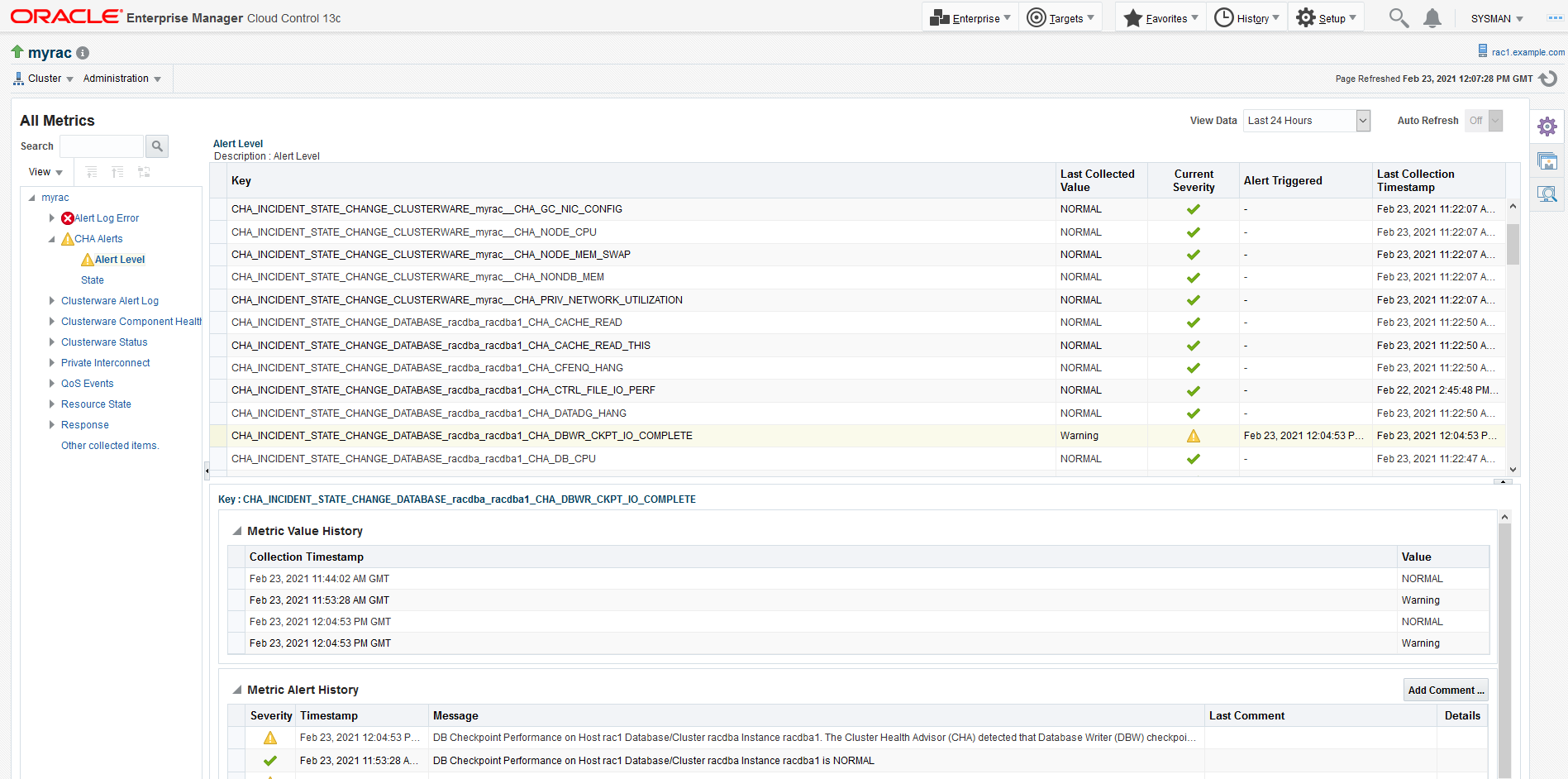This screenshot has width=1568, height=779.
Task: Open the tree View dropdown
Action: 45,172
